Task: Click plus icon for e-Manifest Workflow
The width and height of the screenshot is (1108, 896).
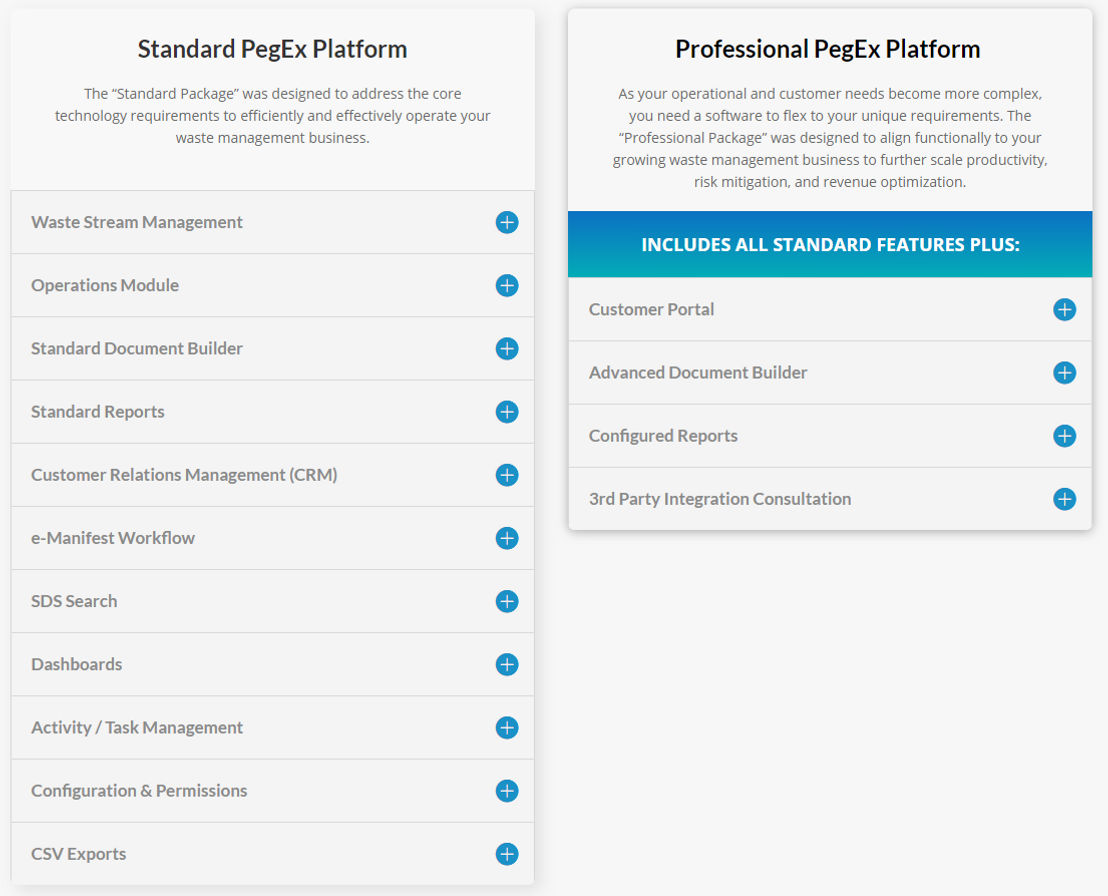Action: (507, 538)
